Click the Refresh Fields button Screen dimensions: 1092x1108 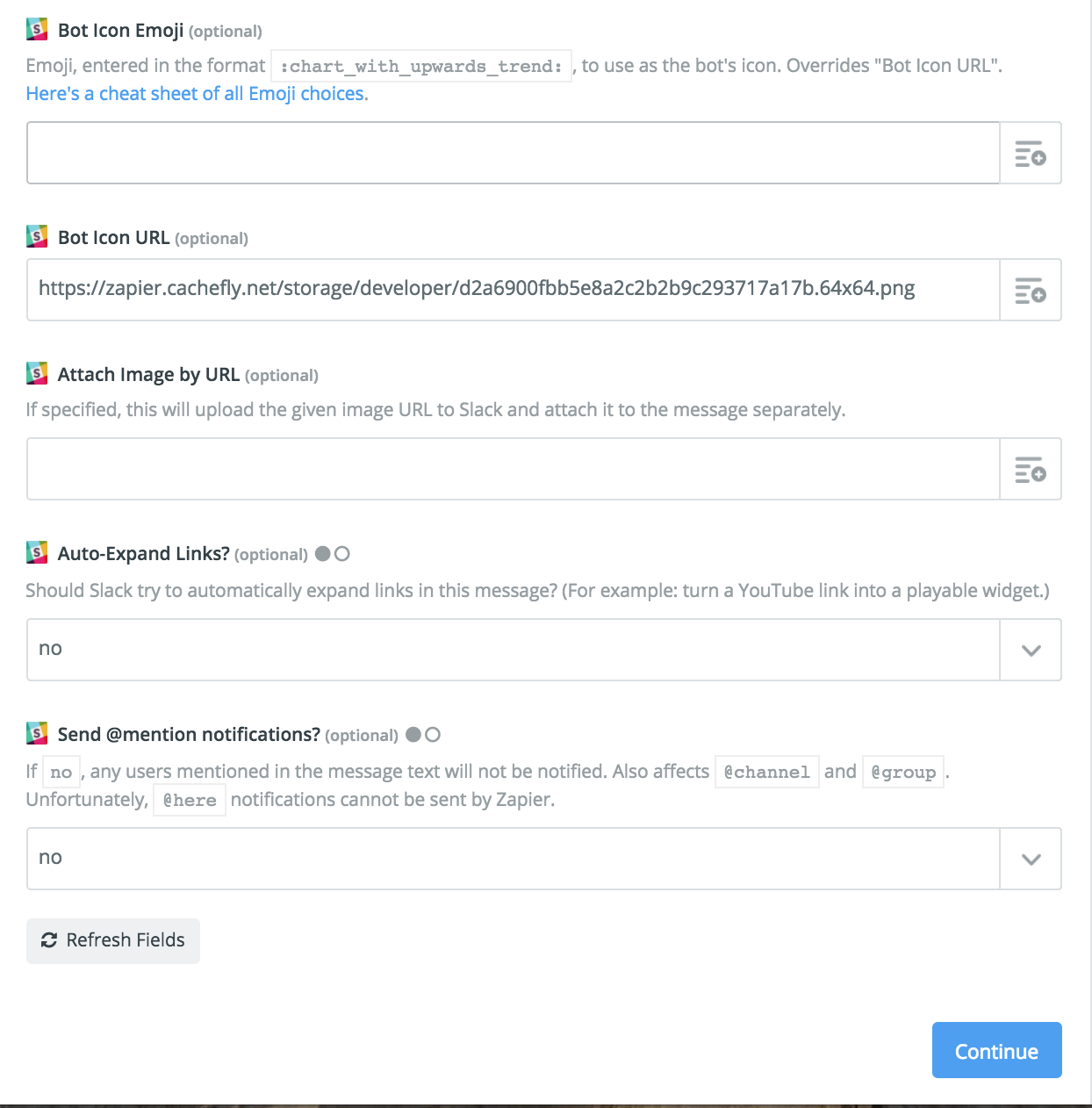[x=113, y=941]
